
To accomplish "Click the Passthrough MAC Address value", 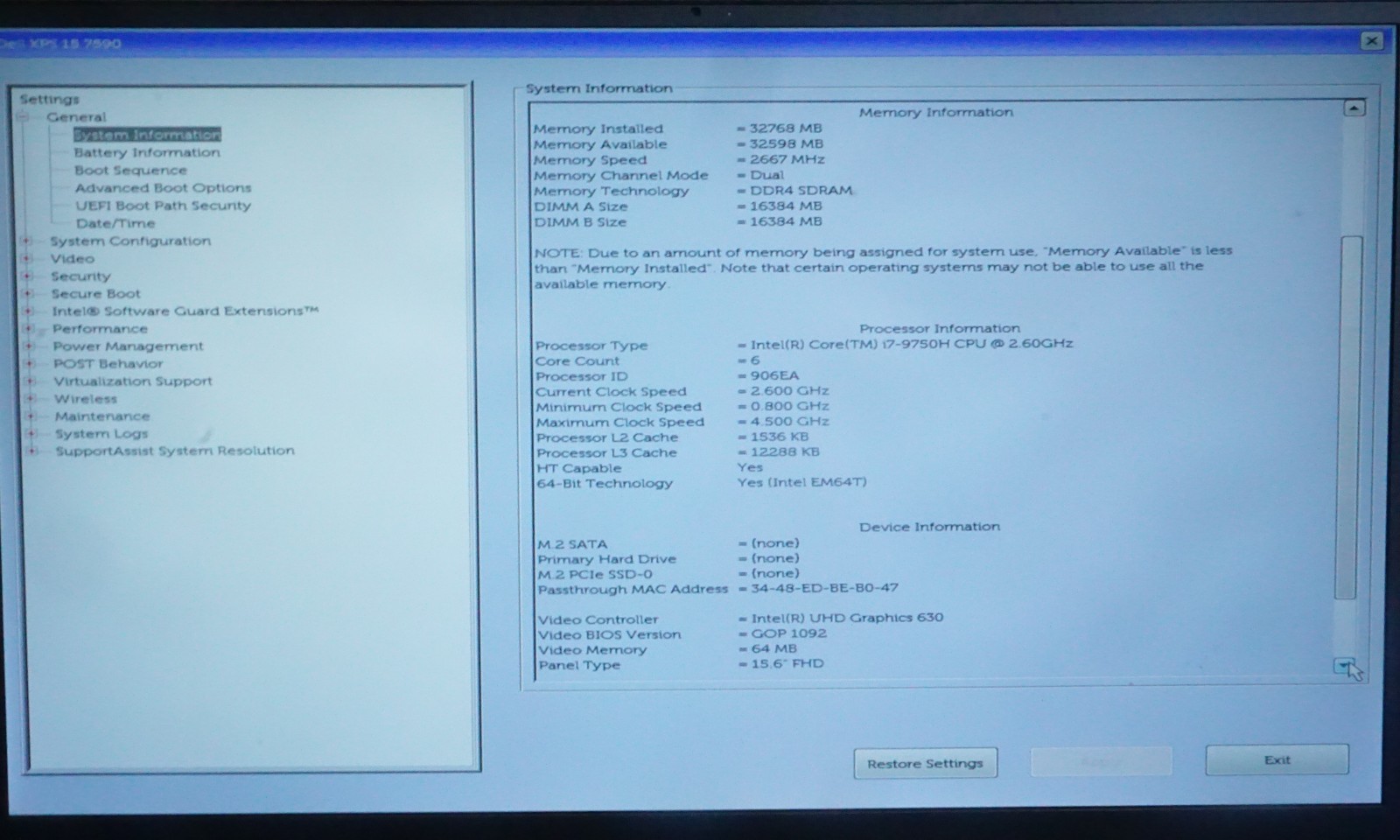I will 824,588.
